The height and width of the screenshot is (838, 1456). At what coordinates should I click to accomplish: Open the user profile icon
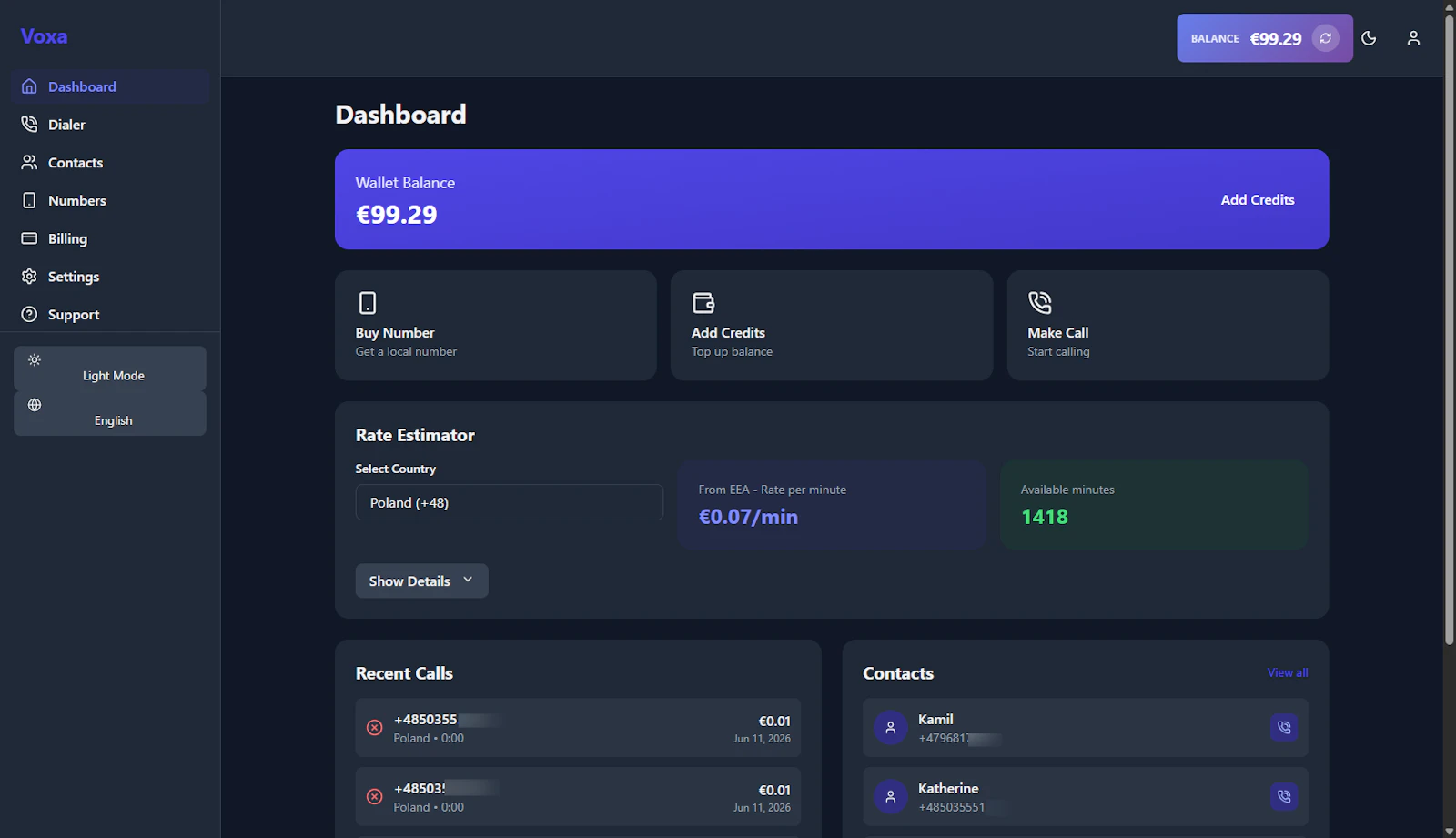coord(1413,38)
